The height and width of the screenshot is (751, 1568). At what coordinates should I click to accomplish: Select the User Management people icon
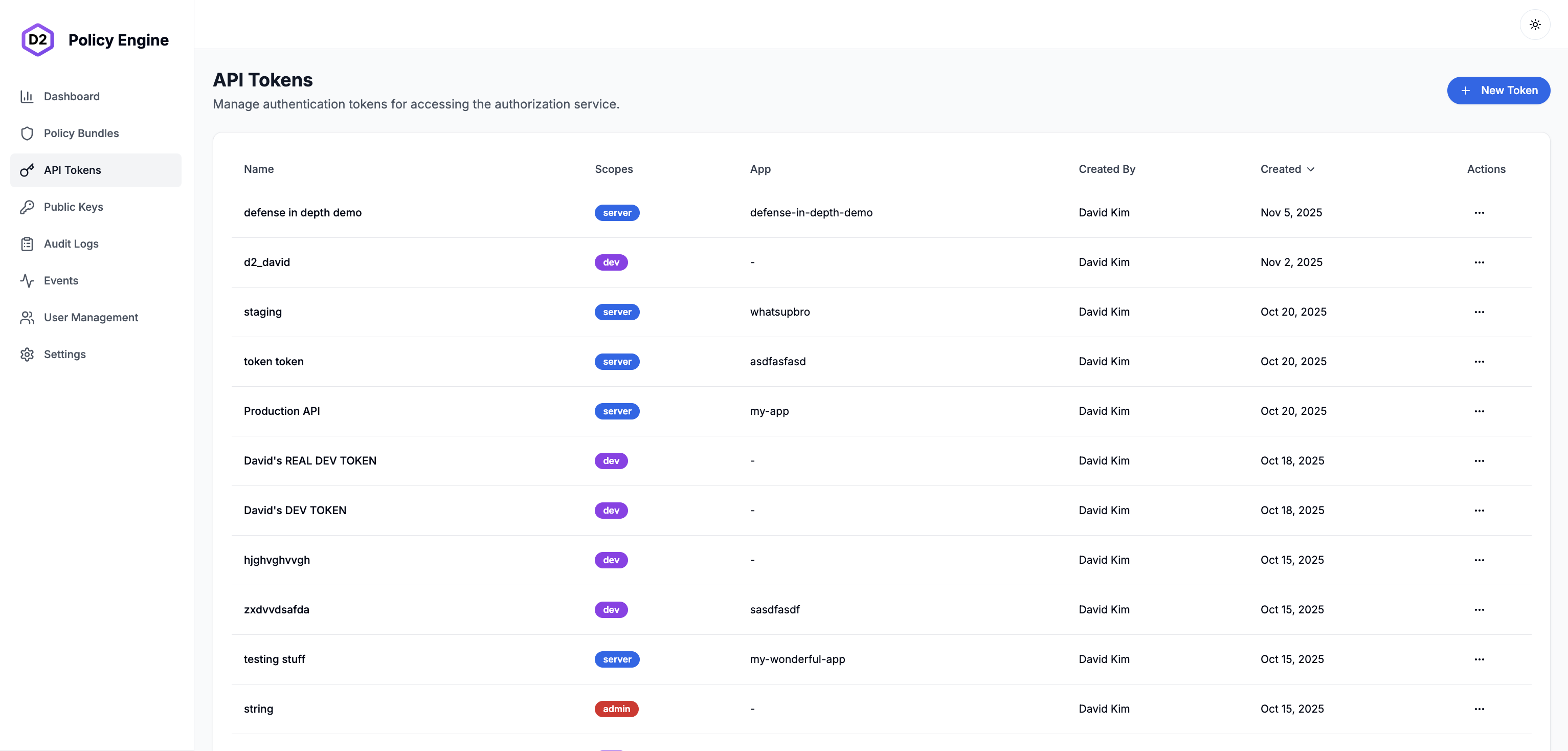pyautogui.click(x=28, y=317)
